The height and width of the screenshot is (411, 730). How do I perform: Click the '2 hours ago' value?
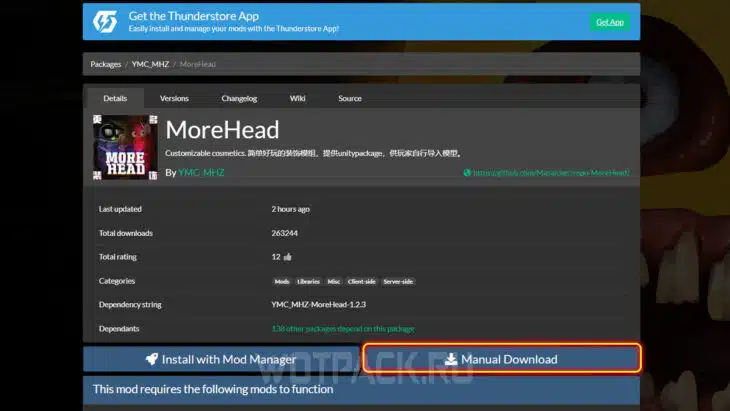(x=291, y=209)
